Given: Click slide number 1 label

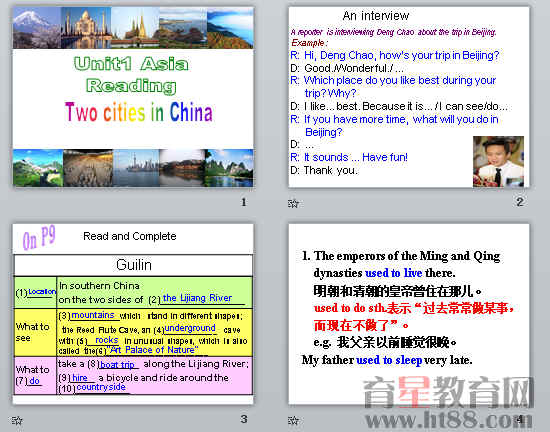Looking at the screenshot, I should [x=244, y=202].
